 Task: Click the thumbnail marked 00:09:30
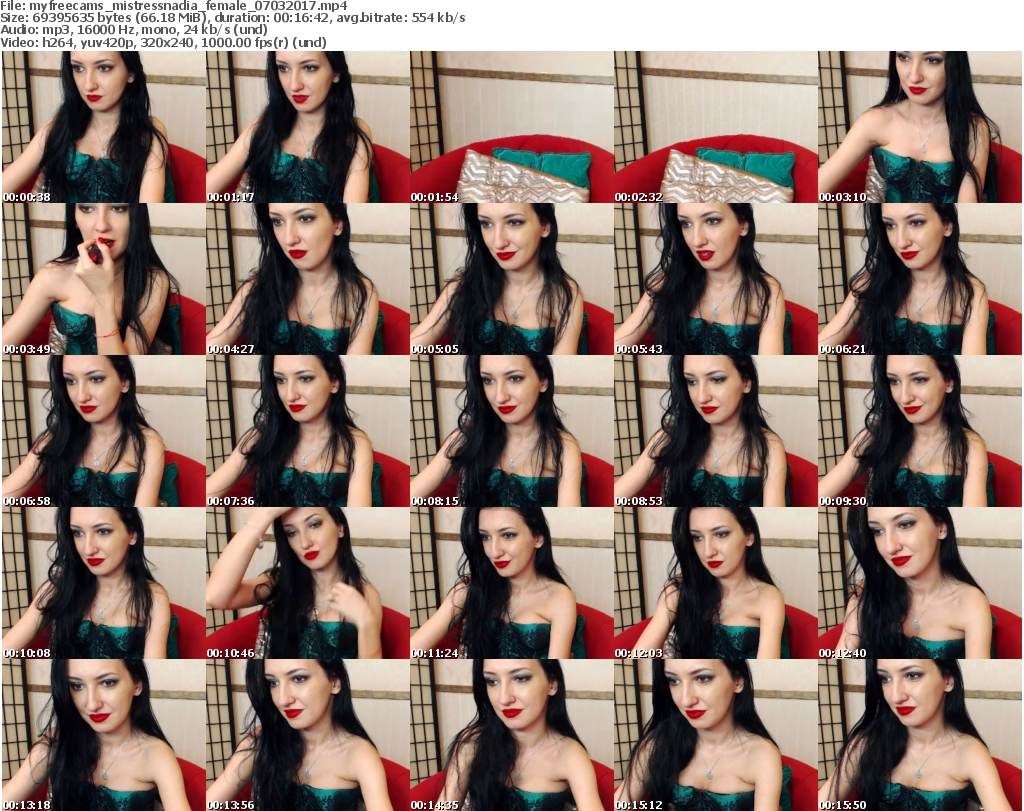(x=920, y=431)
